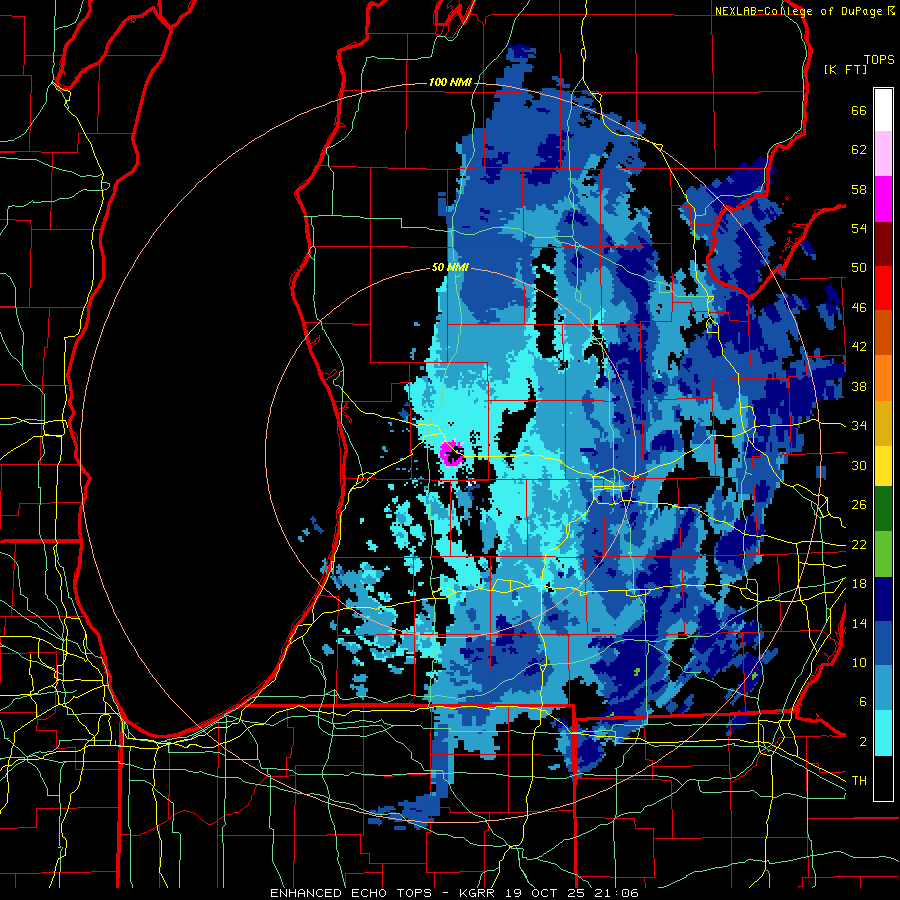Click the gold legend swatch
The width and height of the screenshot is (900, 900).
pyautogui.click(x=883, y=423)
